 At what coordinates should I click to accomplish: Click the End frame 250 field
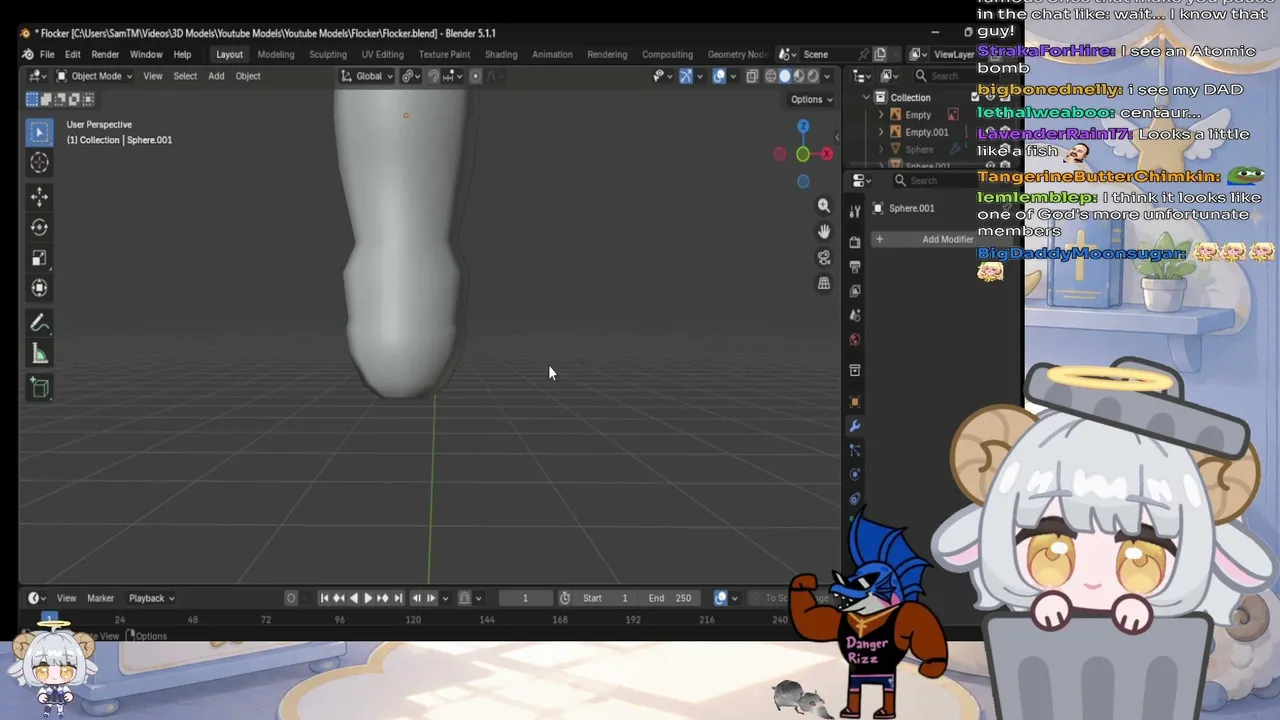[670, 598]
